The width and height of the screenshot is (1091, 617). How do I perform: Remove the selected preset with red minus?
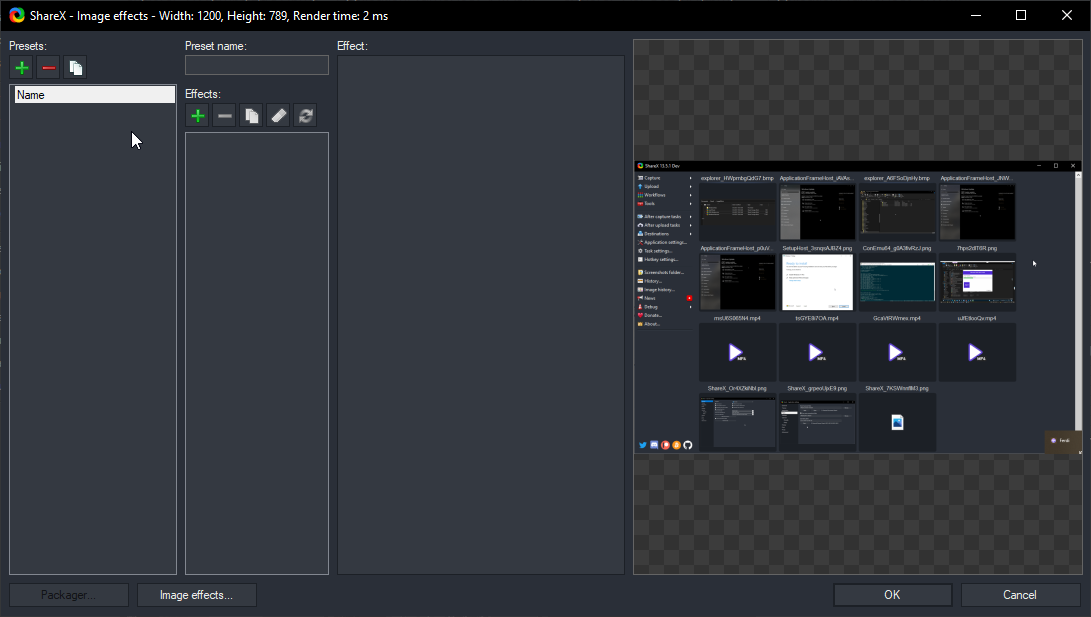point(49,68)
